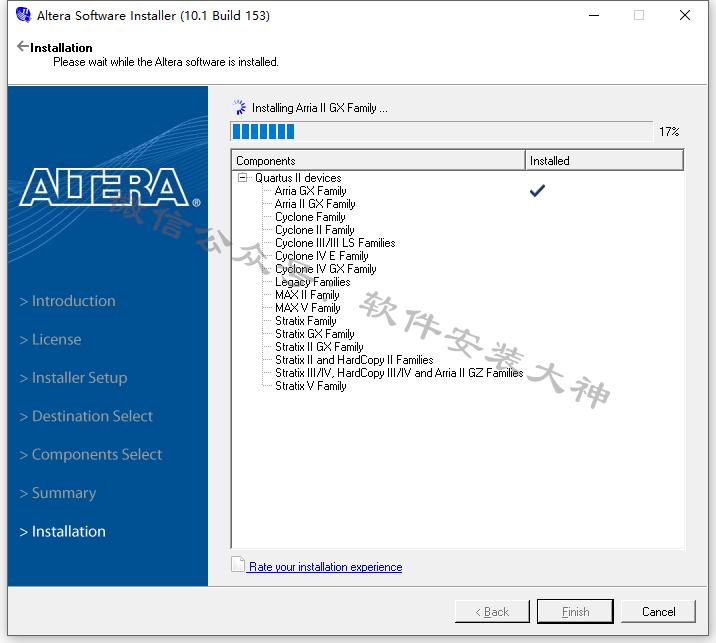716x643 pixels.
Task: Select the Components Select step
Action: 91,455
